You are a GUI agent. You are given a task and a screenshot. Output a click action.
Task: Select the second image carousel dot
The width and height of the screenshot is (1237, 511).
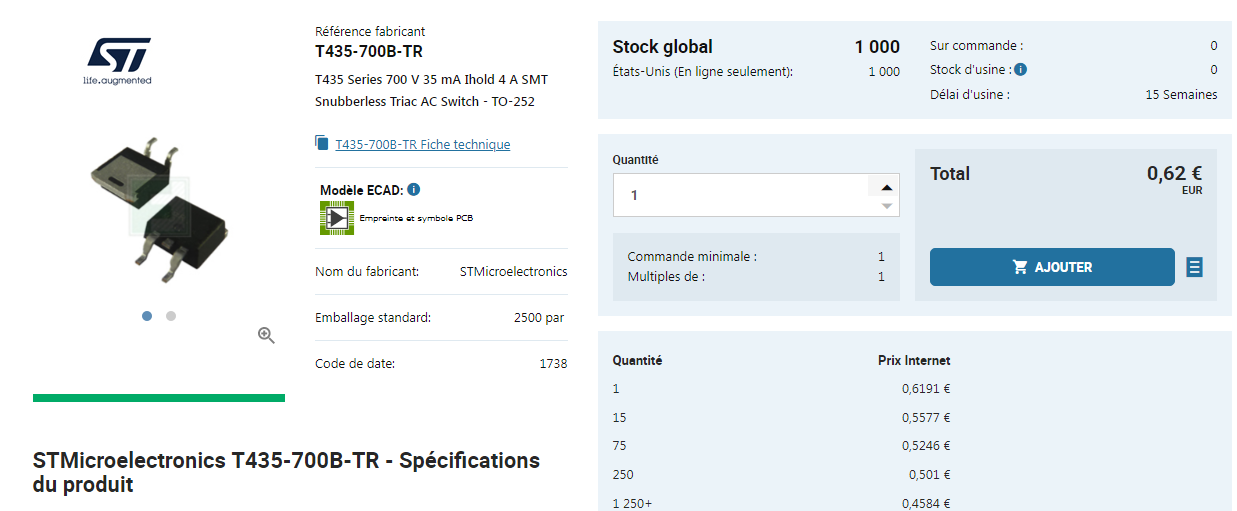pos(171,316)
